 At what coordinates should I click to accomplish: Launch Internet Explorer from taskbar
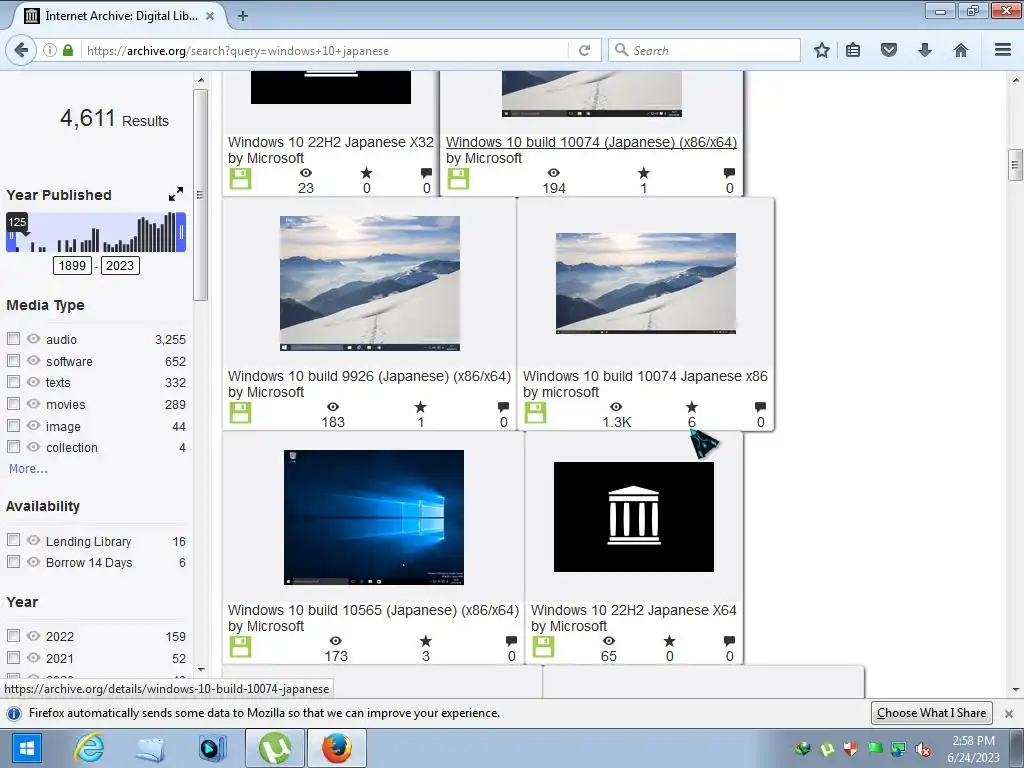click(x=89, y=748)
